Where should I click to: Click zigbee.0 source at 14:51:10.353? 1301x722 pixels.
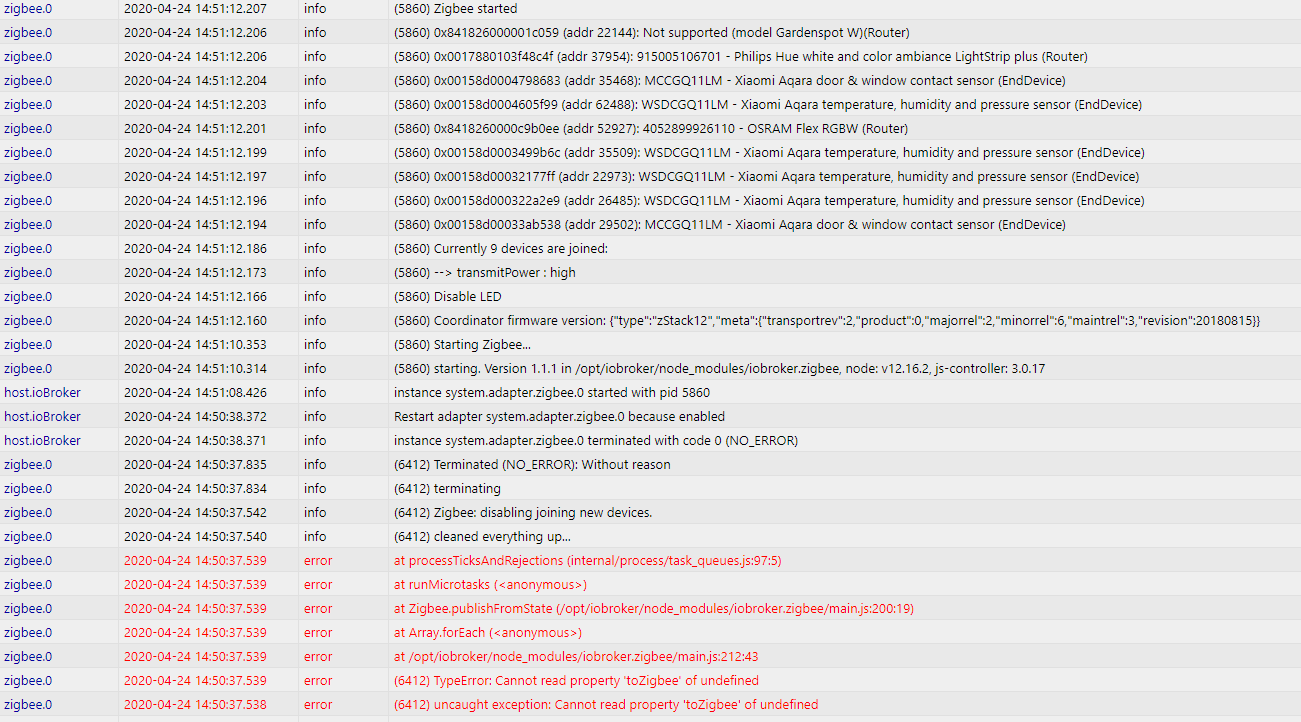[x=28, y=345]
